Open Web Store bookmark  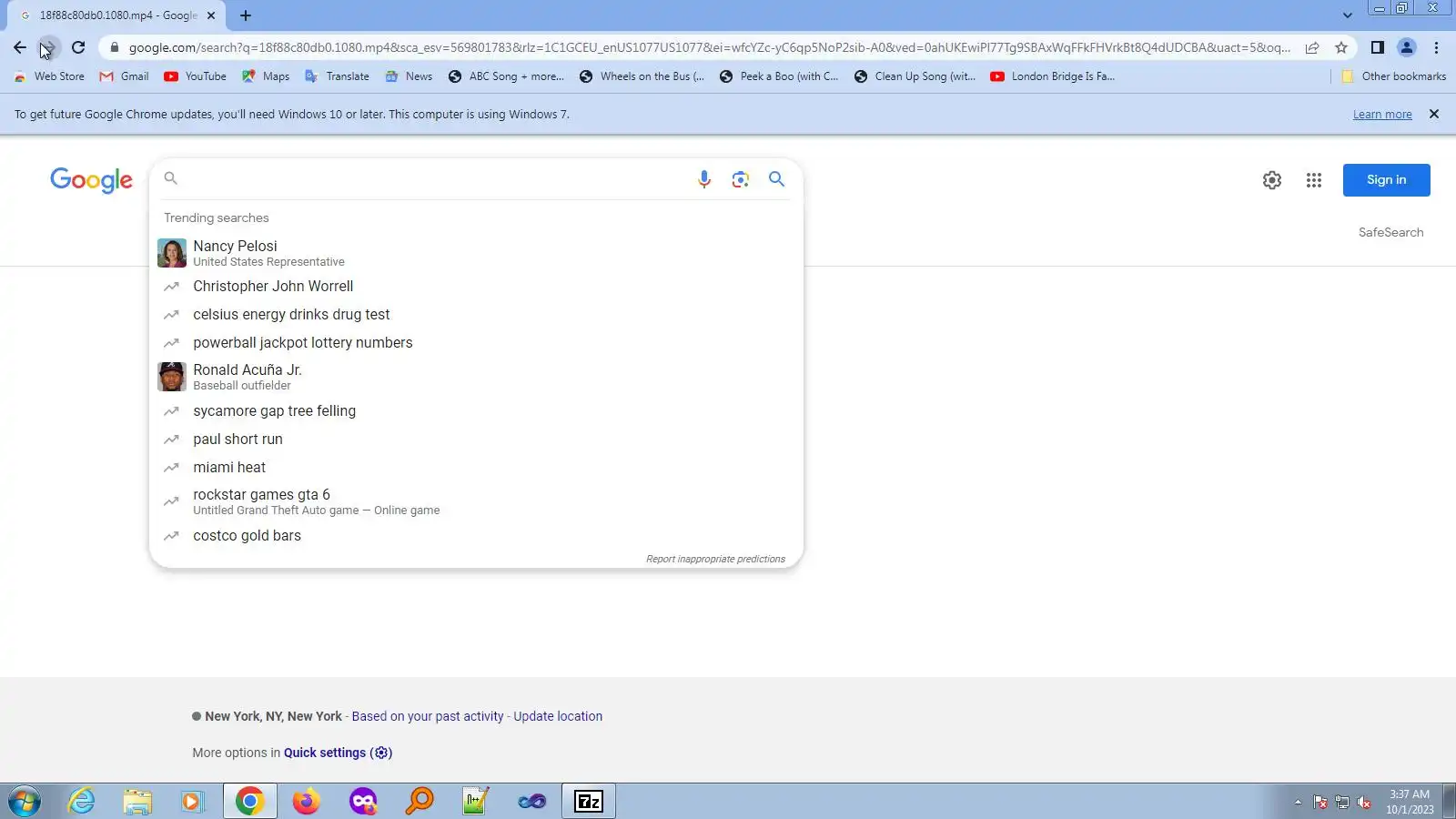click(50, 76)
